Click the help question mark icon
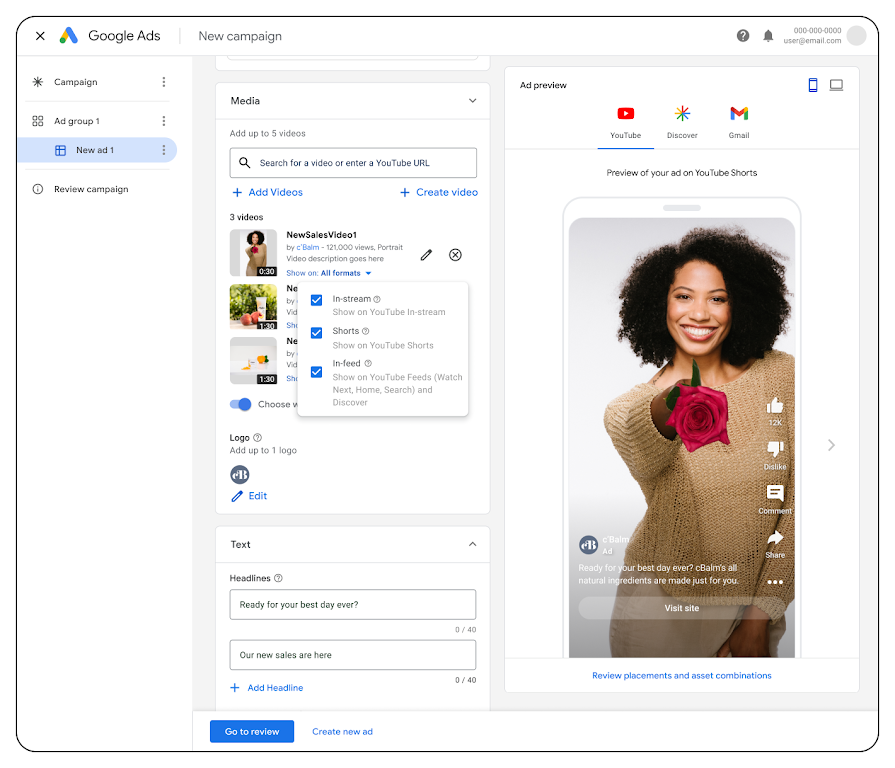Image resolution: width=895 pixels, height=768 pixels. click(x=743, y=36)
